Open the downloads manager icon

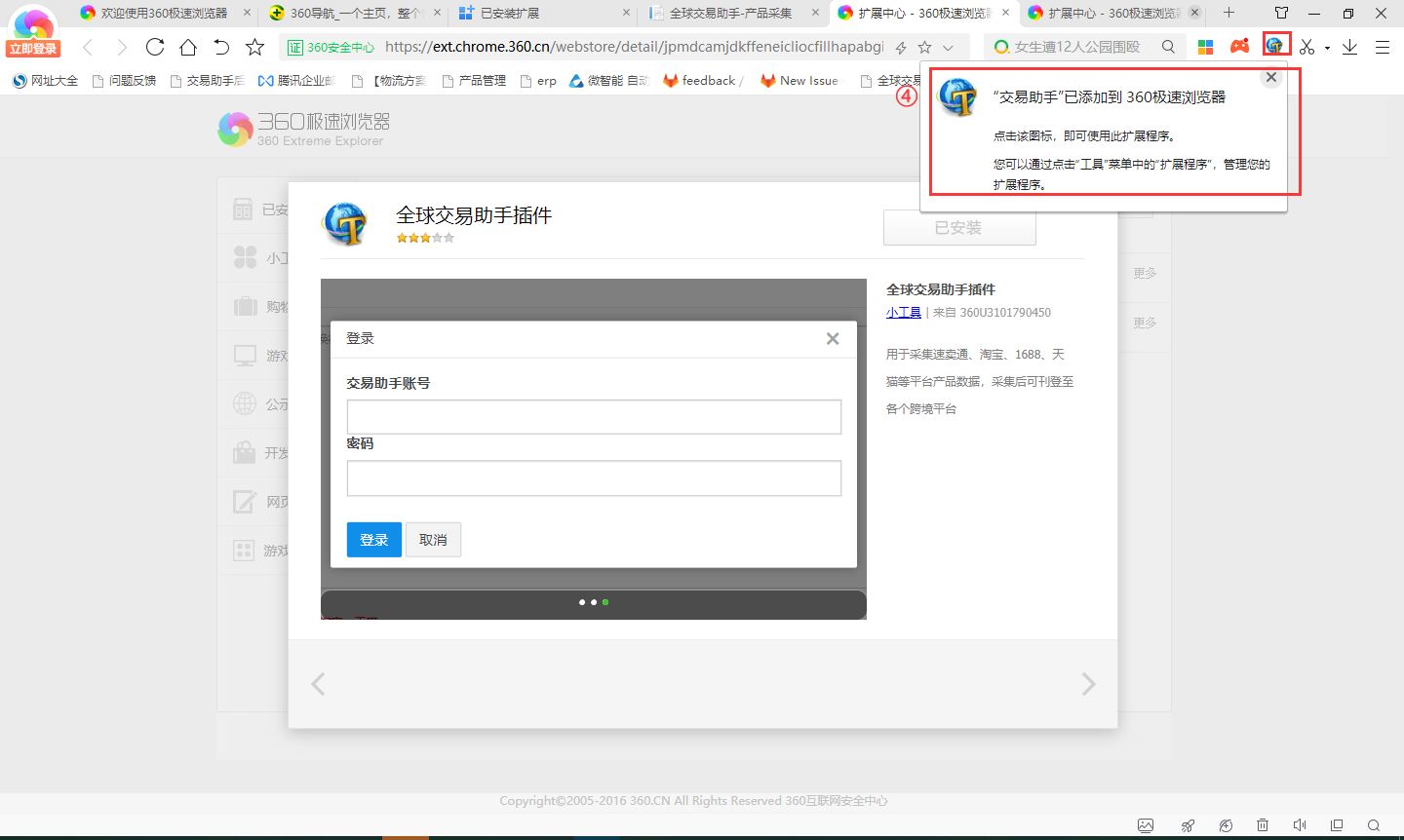point(1349,47)
